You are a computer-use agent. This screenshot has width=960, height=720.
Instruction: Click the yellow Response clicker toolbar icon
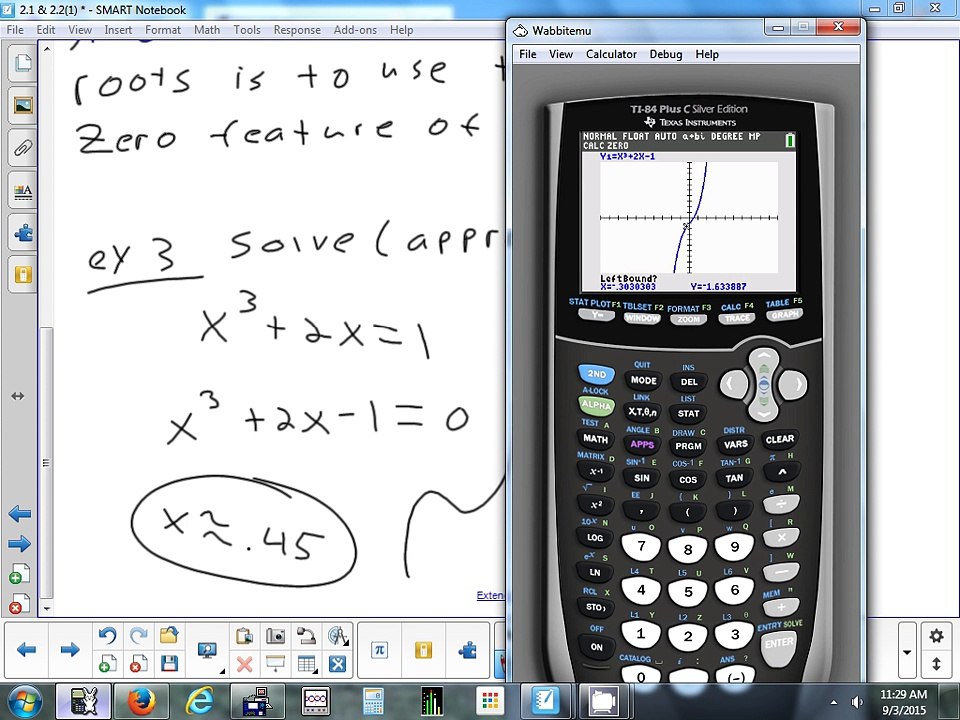(423, 650)
